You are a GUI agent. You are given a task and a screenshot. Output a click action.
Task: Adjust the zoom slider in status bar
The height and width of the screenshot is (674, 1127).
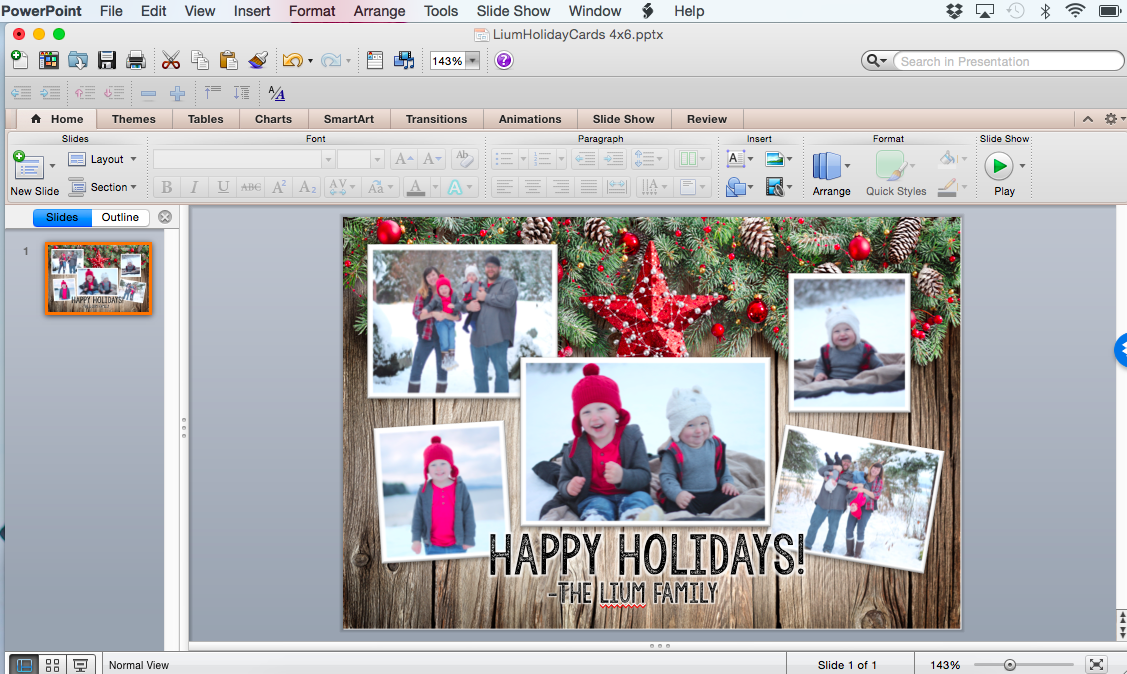(x=1010, y=665)
